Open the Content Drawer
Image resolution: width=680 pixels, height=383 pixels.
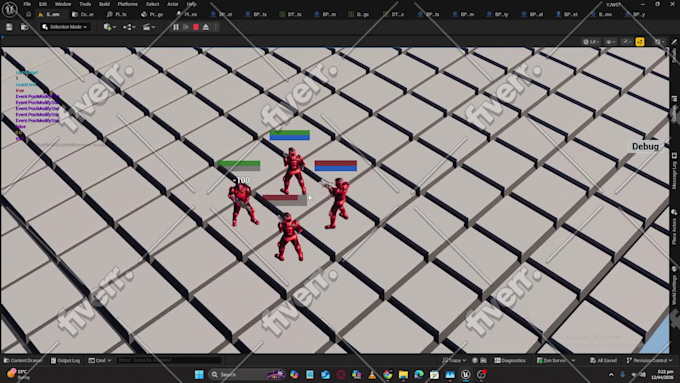(23, 360)
